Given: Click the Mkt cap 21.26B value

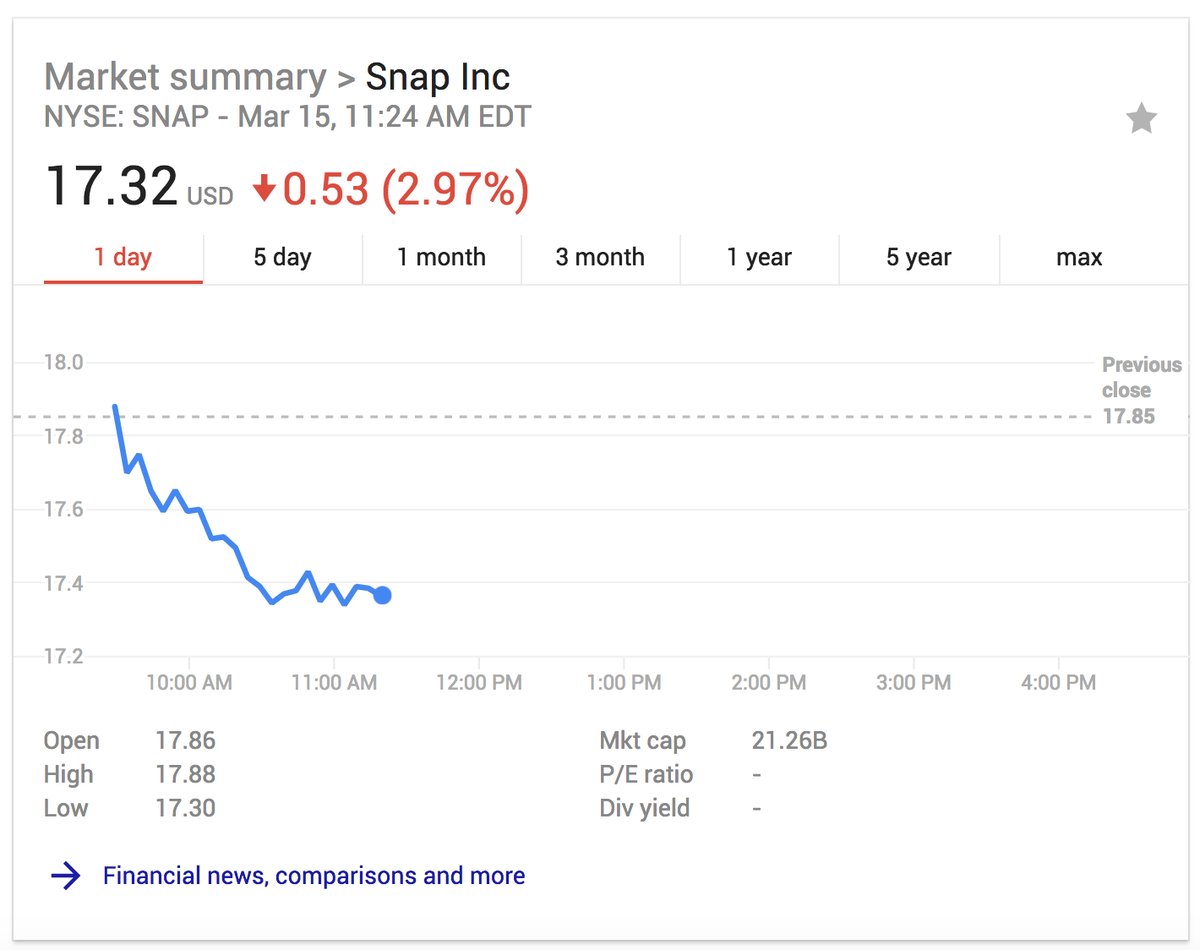Looking at the screenshot, I should (x=789, y=741).
